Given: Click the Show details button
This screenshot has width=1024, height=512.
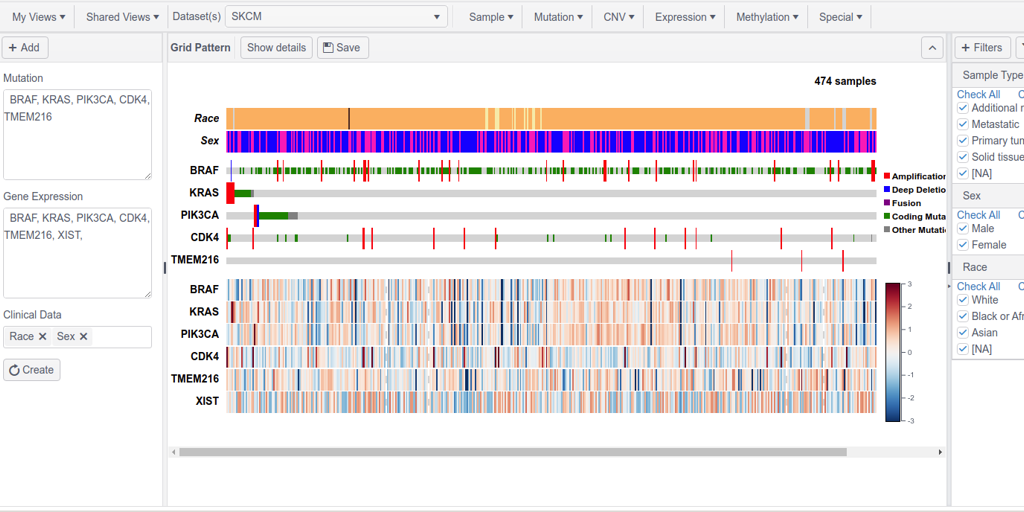Looking at the screenshot, I should click(x=276, y=48).
